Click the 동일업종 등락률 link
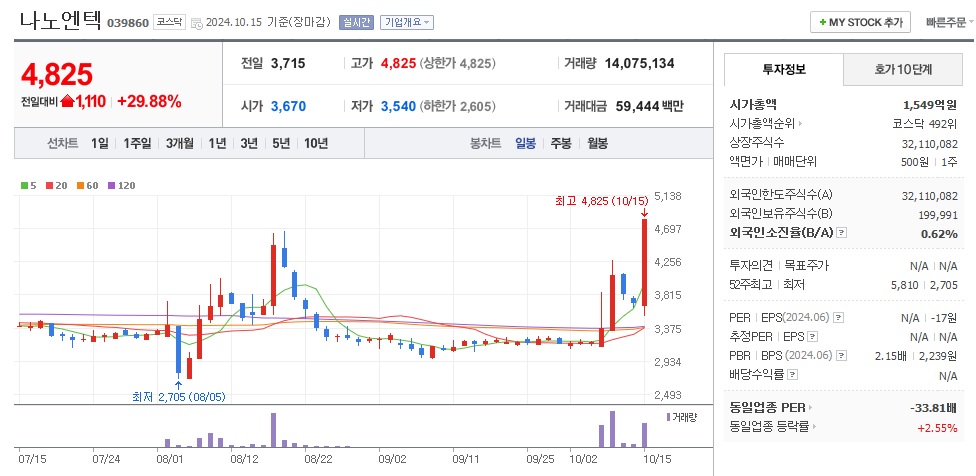This screenshot has width=976, height=476. (x=769, y=427)
